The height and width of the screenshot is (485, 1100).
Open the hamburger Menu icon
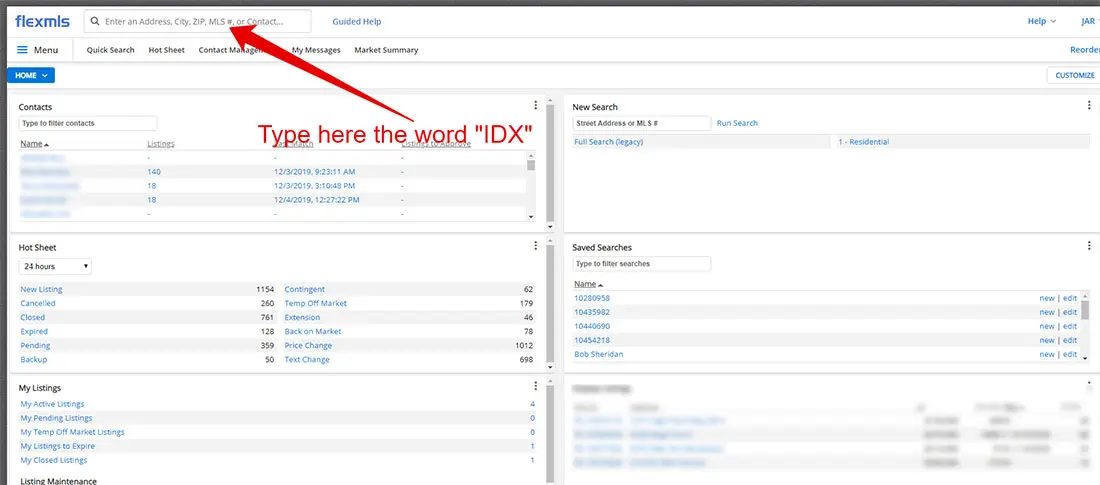point(22,50)
